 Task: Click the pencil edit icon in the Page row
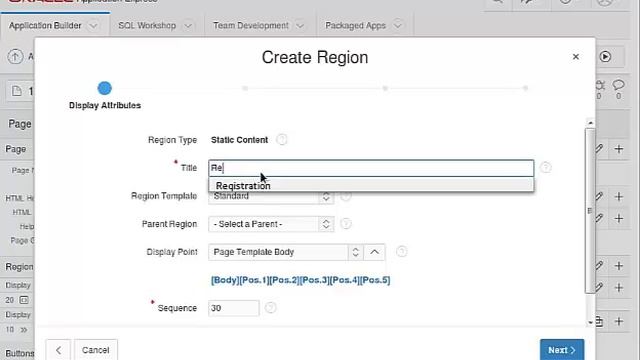(x=599, y=149)
